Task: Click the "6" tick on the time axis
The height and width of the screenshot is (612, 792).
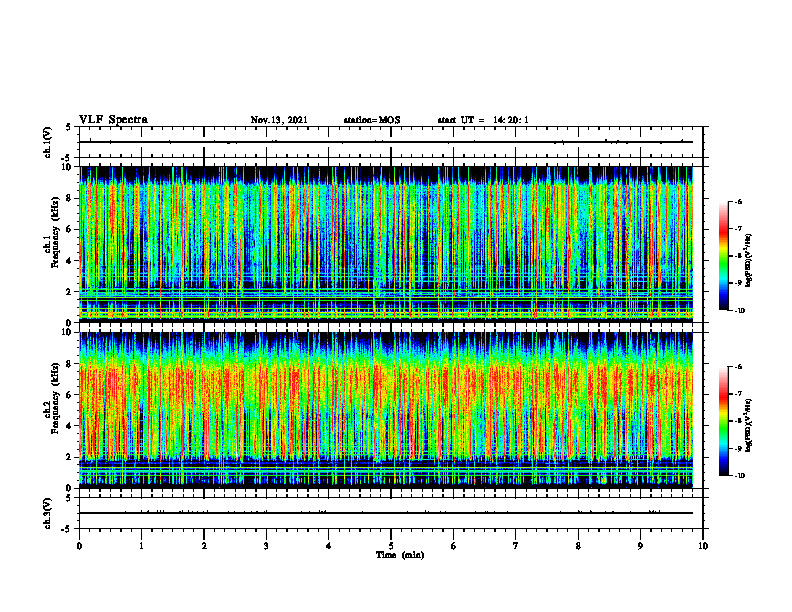Action: click(454, 546)
